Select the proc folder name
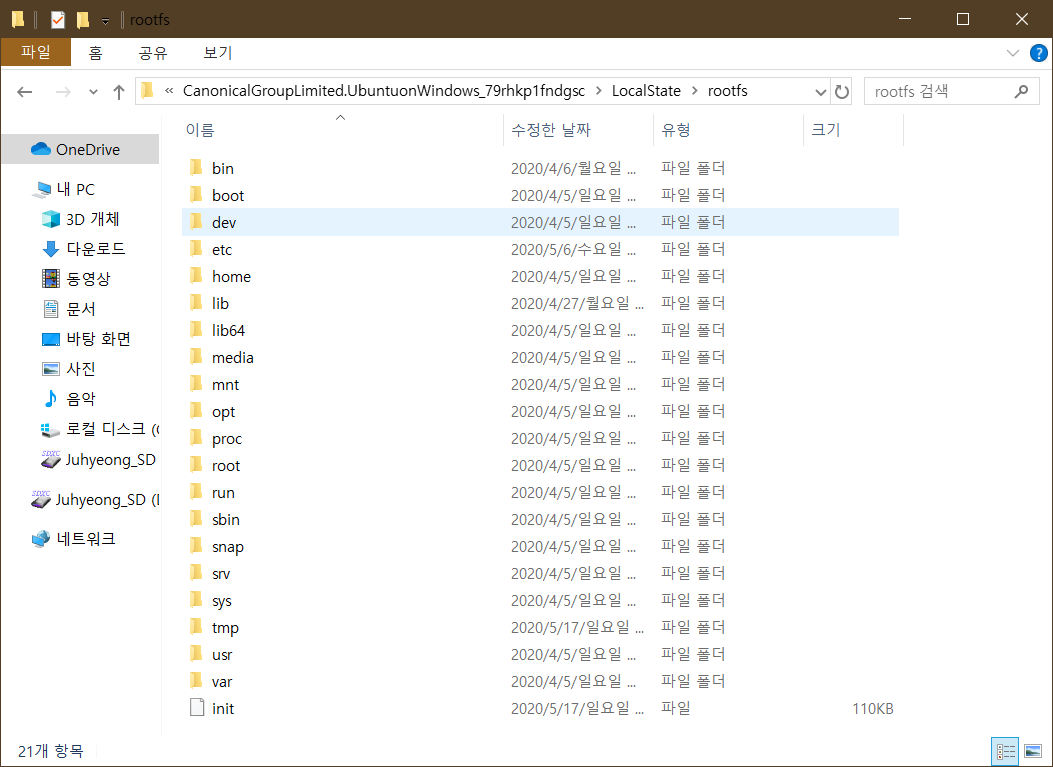Screen dimensions: 1053x767 226,439
